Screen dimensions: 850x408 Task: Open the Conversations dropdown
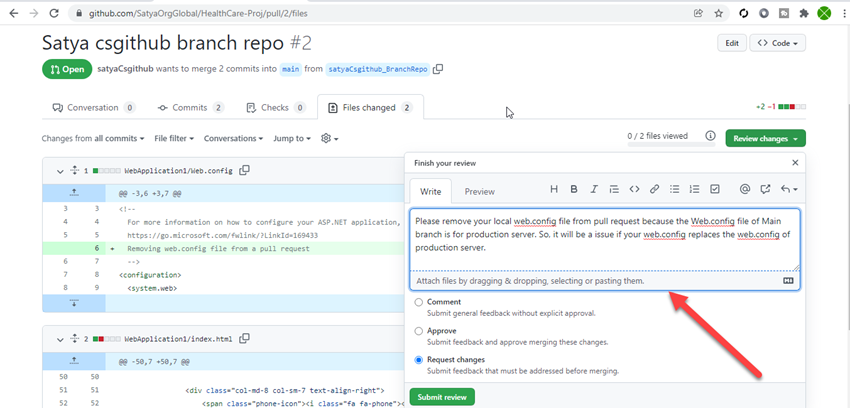click(x=233, y=139)
